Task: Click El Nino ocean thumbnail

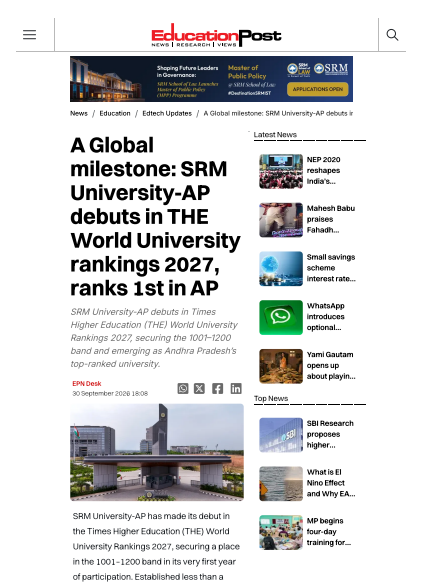Action: point(281,484)
